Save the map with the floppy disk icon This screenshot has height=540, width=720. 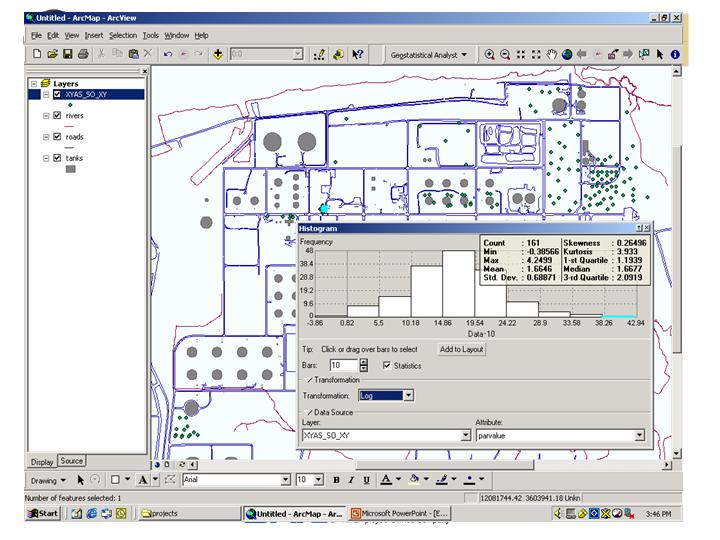tap(68, 54)
